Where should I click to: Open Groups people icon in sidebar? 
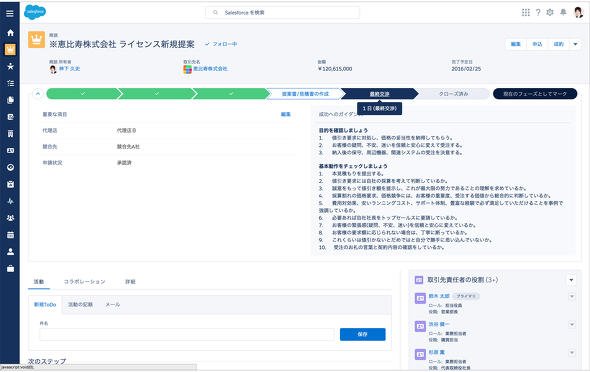click(10, 218)
